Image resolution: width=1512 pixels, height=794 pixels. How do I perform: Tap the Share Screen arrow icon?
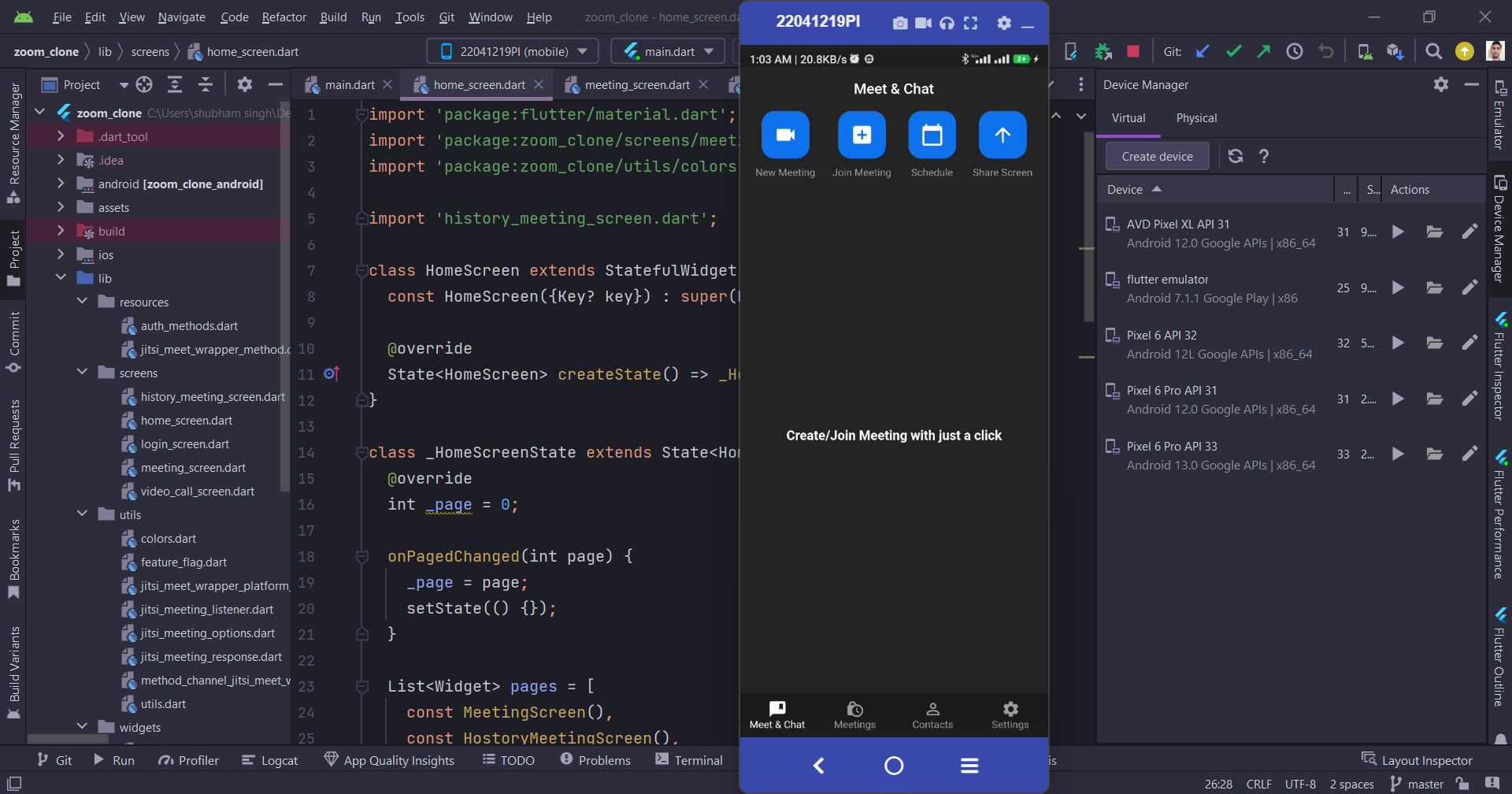(x=1002, y=135)
